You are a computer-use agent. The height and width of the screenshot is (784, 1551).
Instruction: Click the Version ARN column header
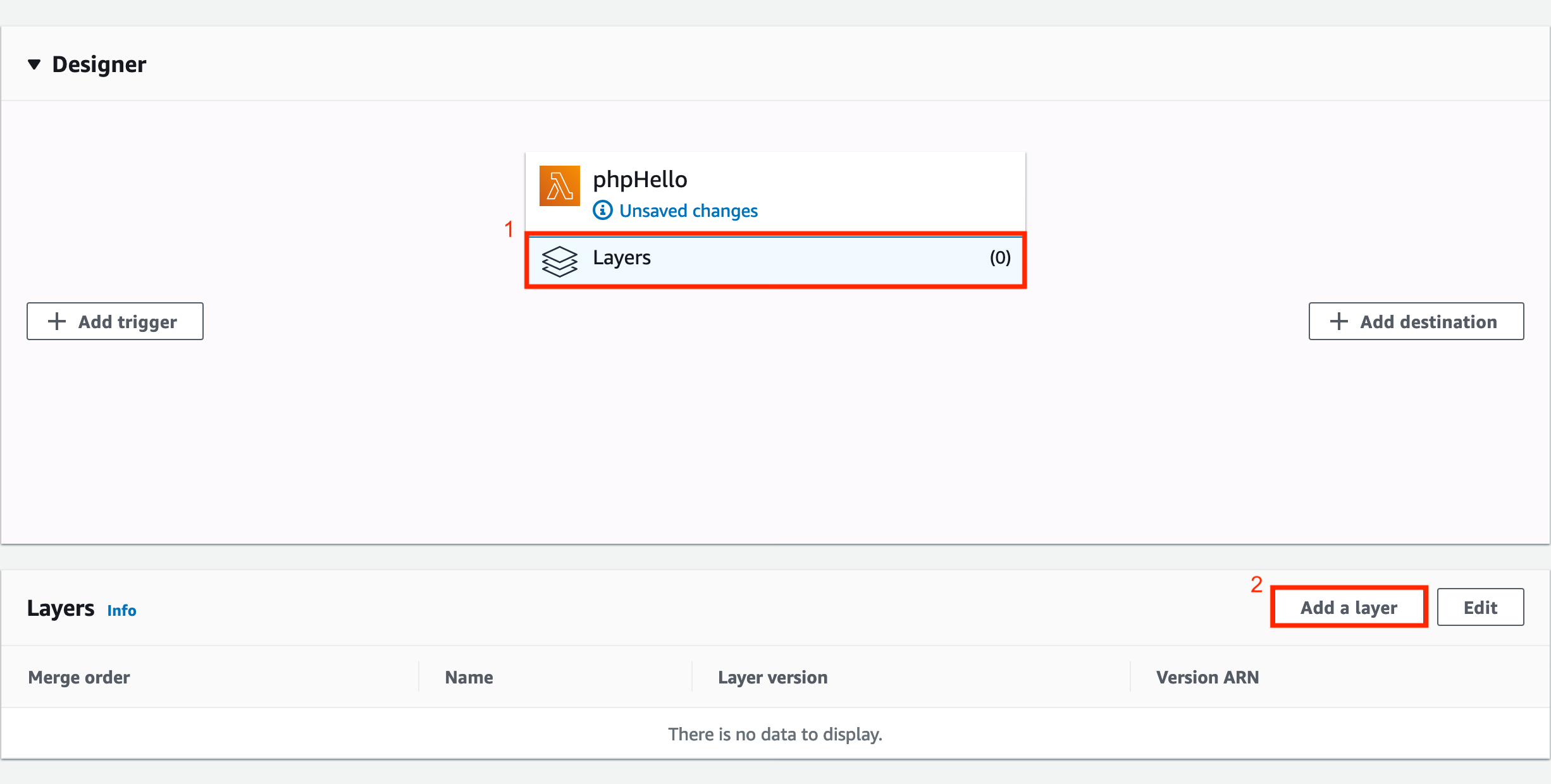pyautogui.click(x=1207, y=677)
